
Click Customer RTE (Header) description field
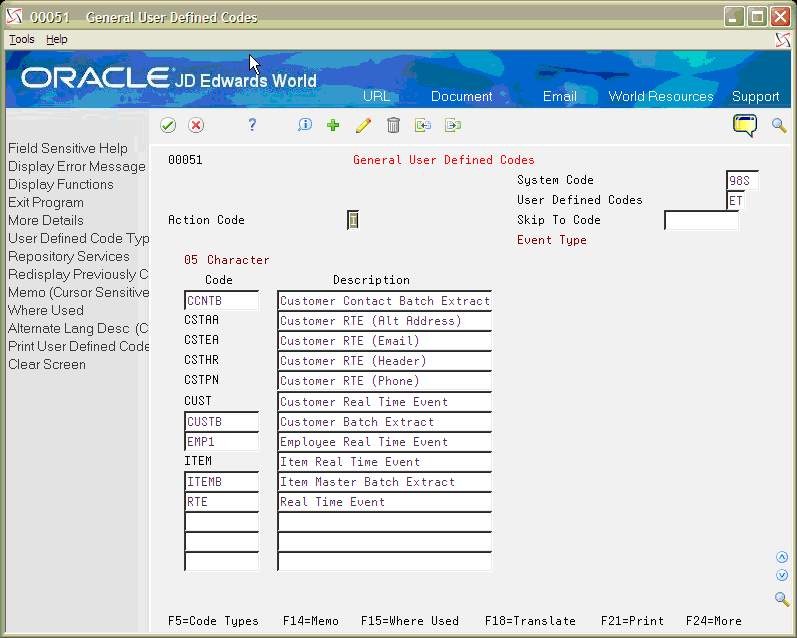[385, 360]
